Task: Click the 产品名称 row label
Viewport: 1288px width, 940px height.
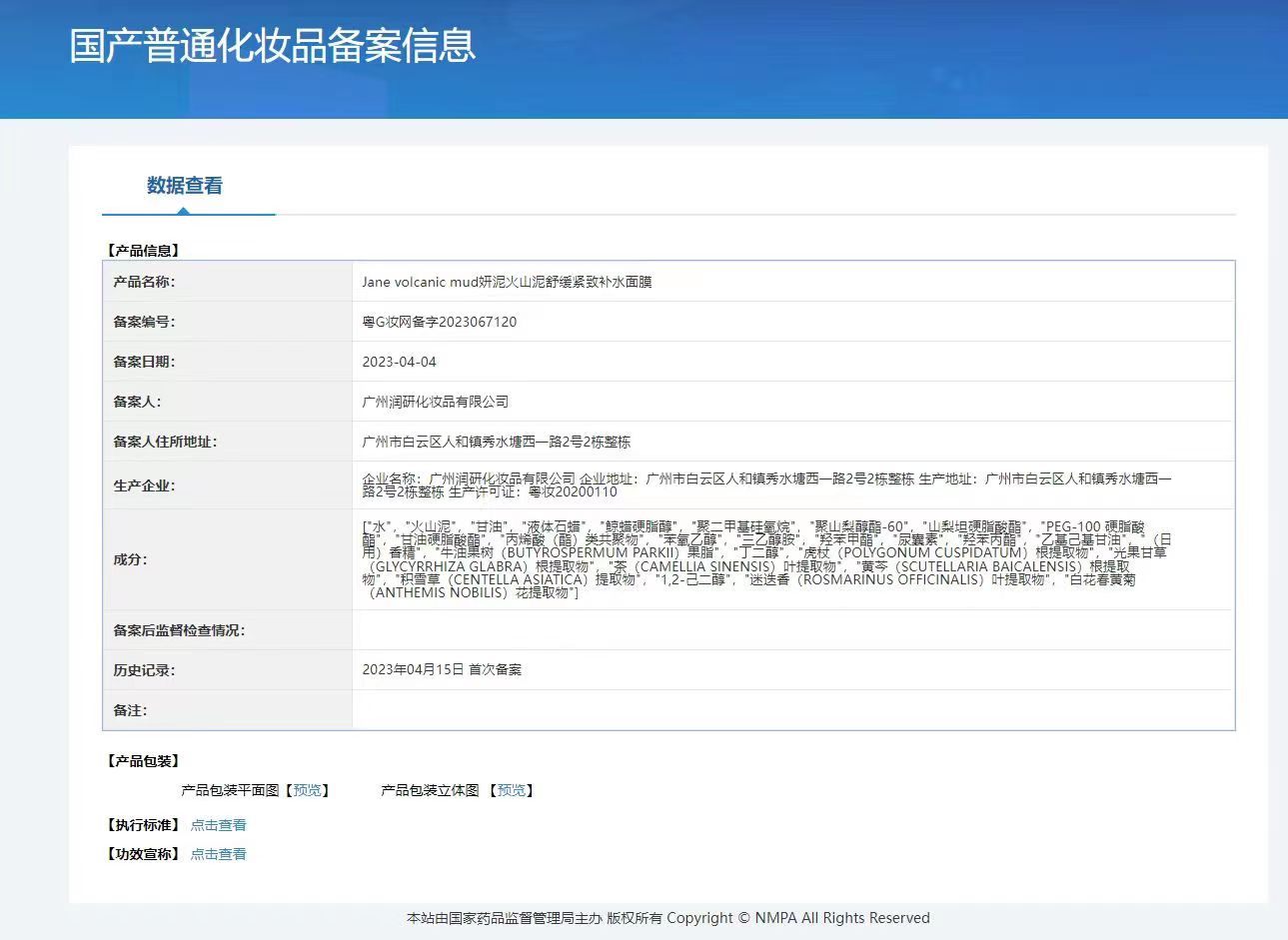Action: [x=144, y=282]
